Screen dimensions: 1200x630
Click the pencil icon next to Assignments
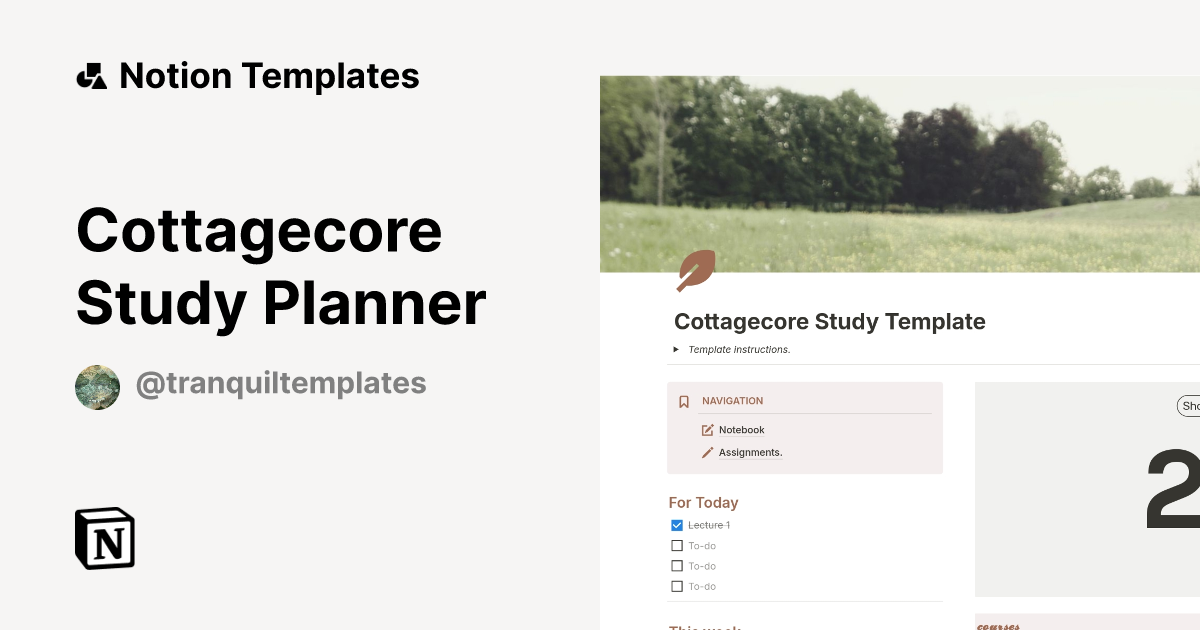click(x=708, y=452)
